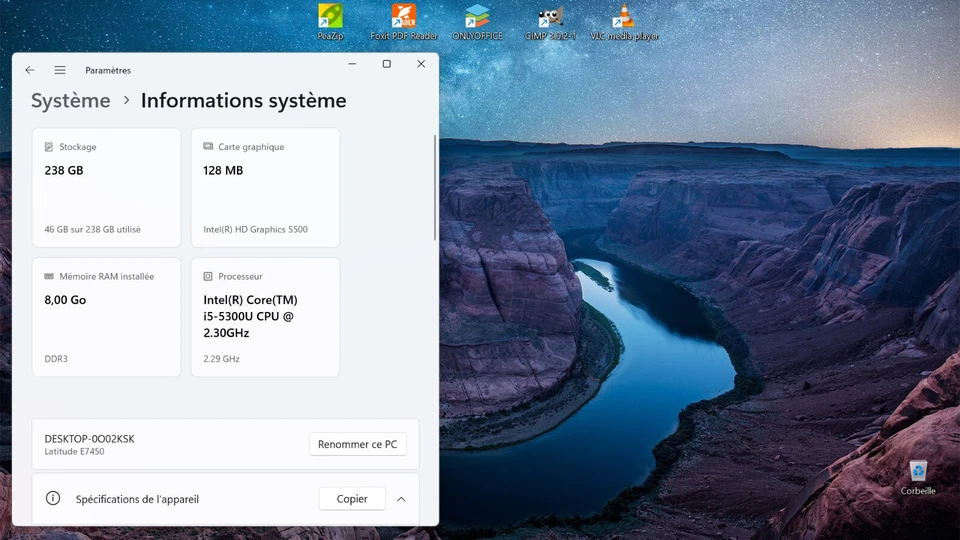Viewport: 960px width, 540px height.
Task: Click '46 GB sur 238 GB utilisé' text
Action: 92,230
